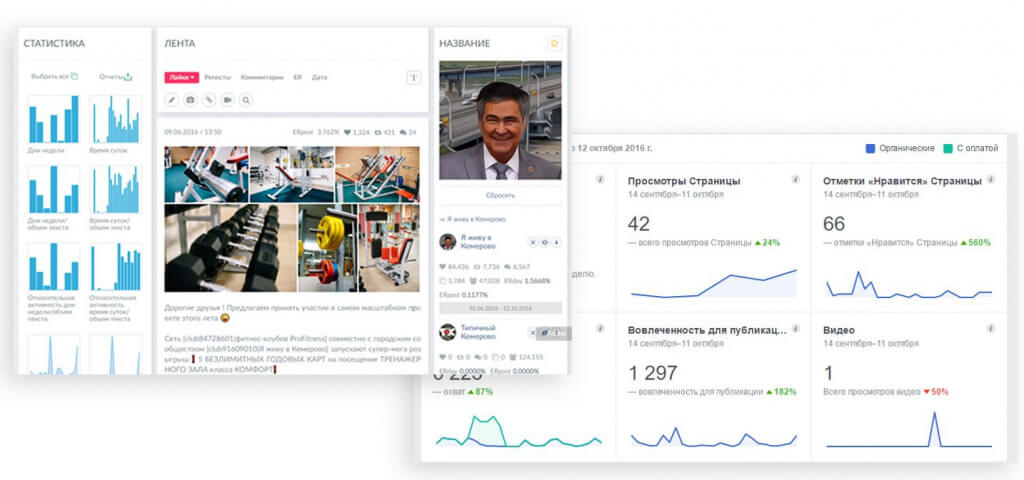The image size is (1024, 480).
Task: Click the pencil filter icon in Лента
Action: click(x=171, y=100)
